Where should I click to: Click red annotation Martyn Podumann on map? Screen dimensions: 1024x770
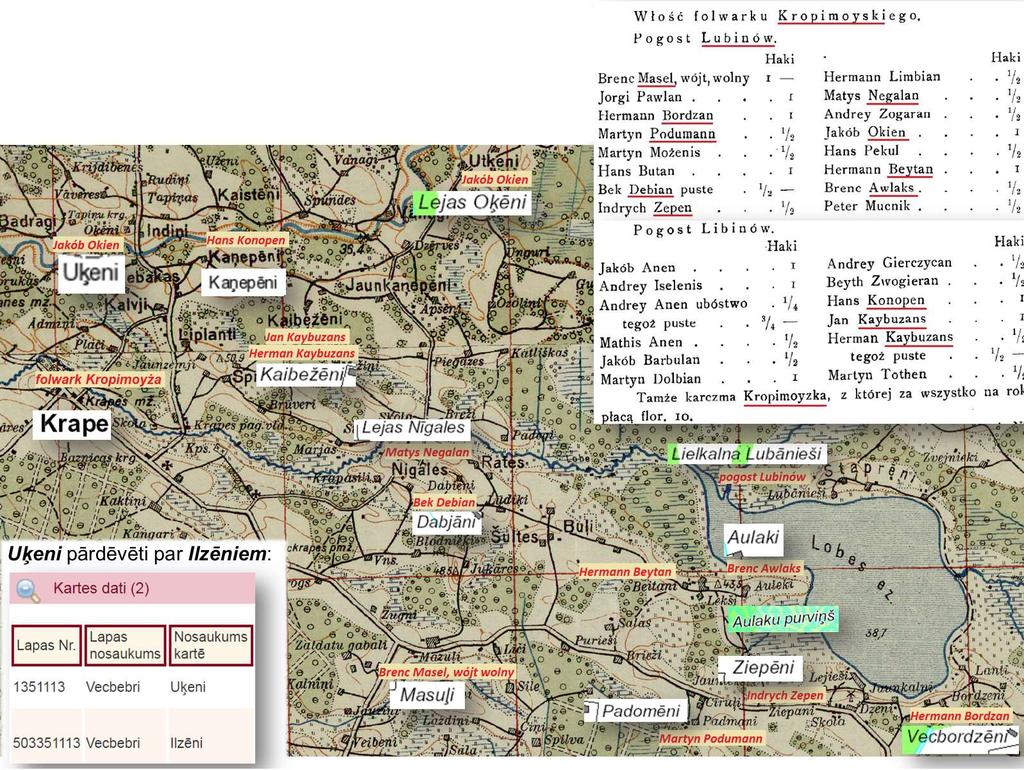pyautogui.click(x=711, y=739)
